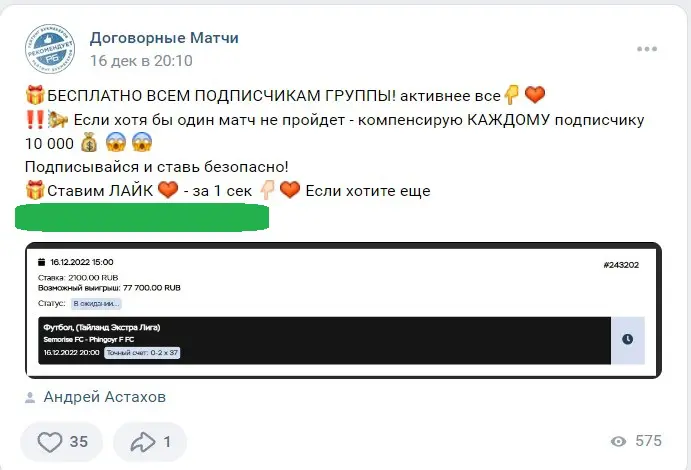Click the calendar icon beside 16.12.2022 15:00
Screen dimensions: 691x470
42,262
